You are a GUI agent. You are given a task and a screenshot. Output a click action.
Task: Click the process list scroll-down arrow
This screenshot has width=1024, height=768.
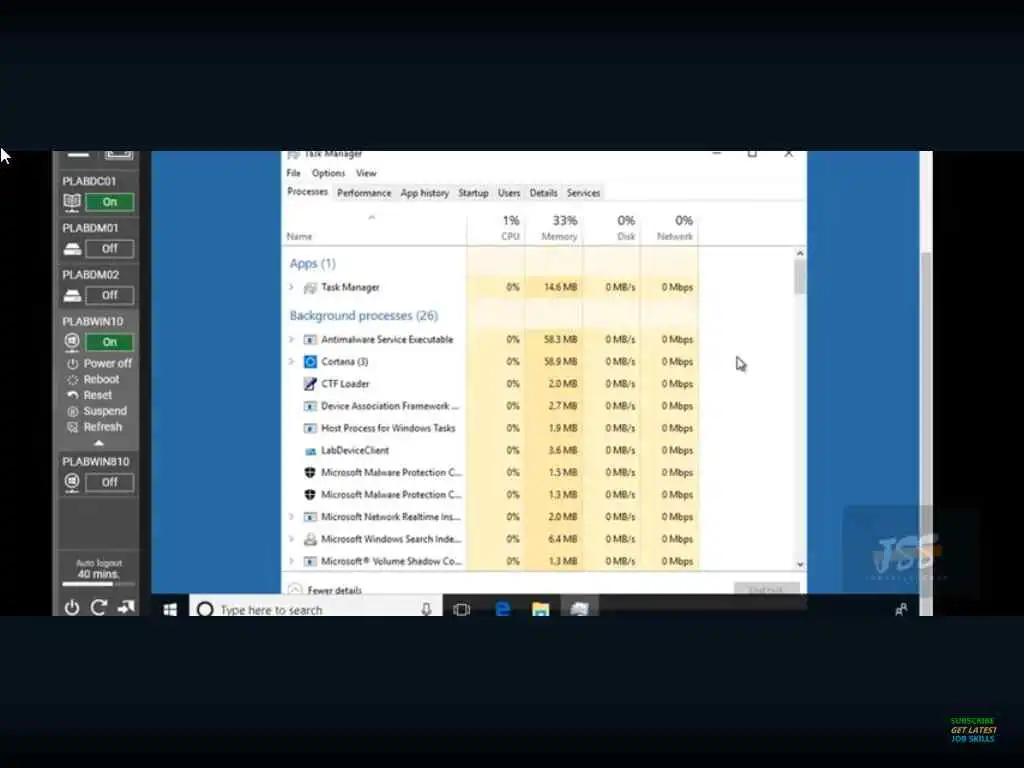tap(799, 565)
